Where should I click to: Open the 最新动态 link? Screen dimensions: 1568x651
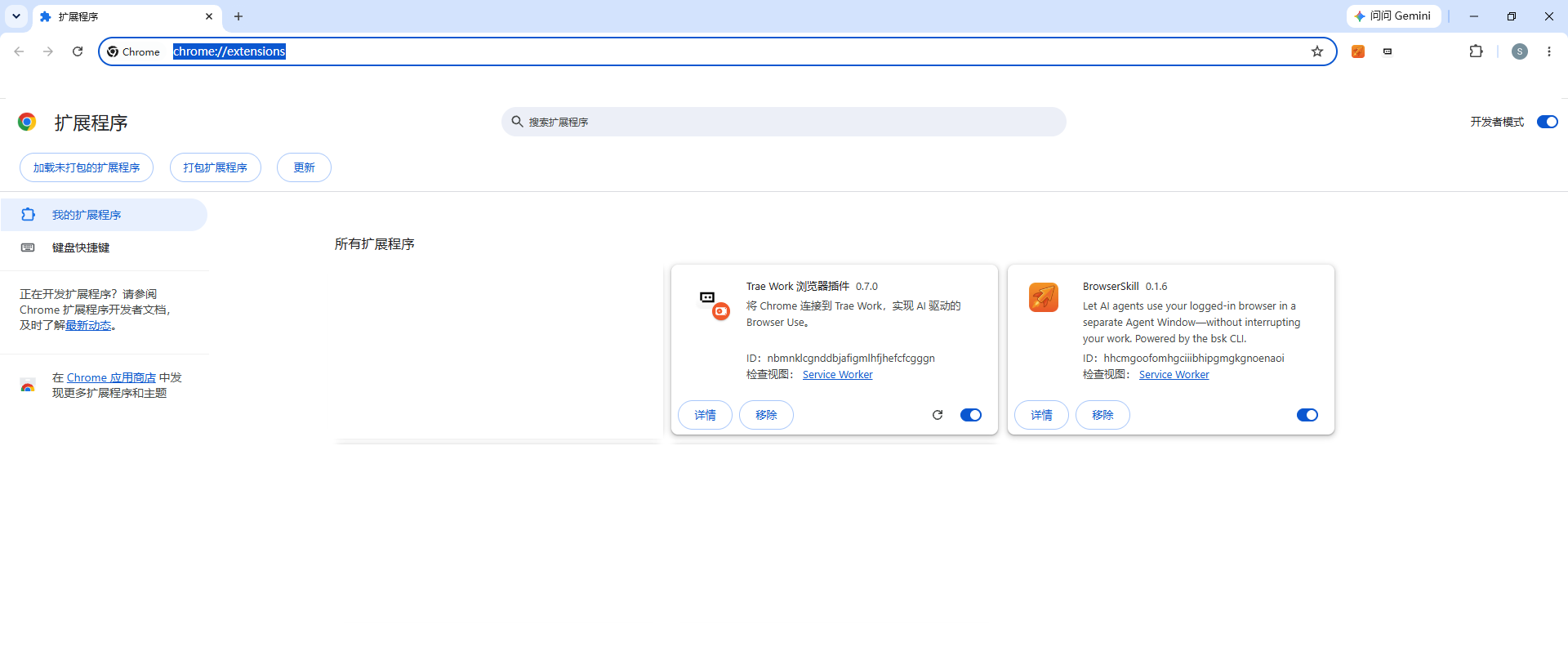(x=88, y=325)
